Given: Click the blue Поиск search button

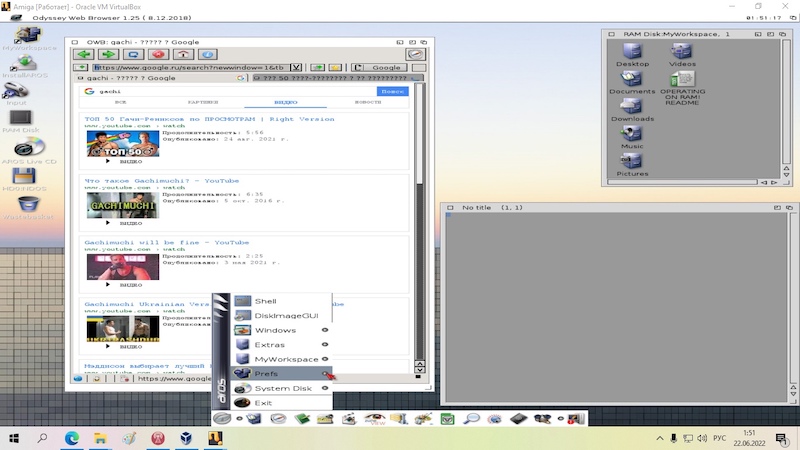Looking at the screenshot, I should pyautogui.click(x=394, y=91).
